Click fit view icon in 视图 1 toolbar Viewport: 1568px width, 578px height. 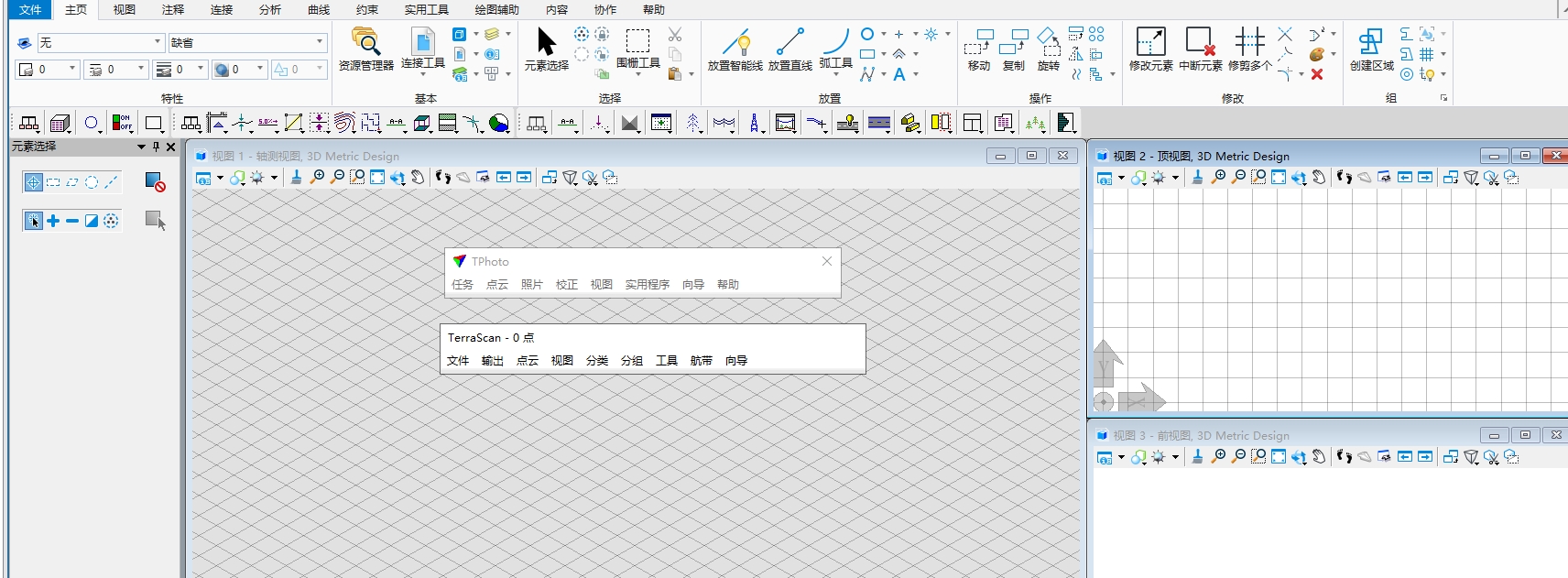click(377, 177)
